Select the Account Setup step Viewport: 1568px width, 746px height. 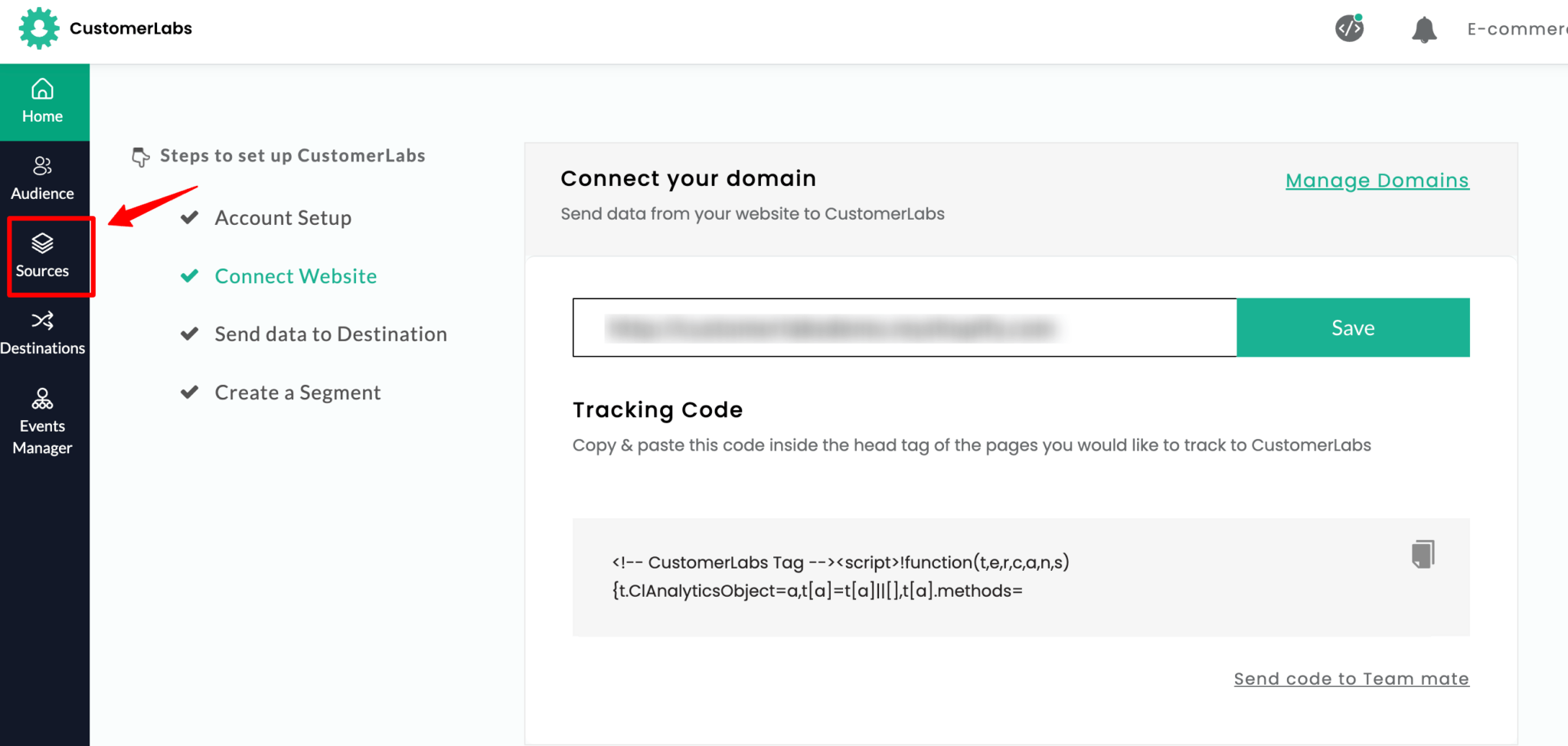(x=283, y=218)
